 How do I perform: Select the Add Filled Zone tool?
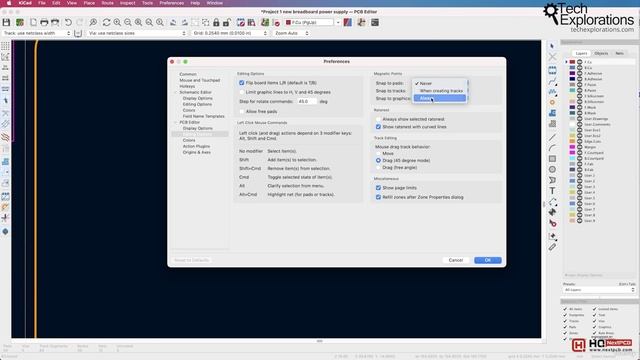click(x=552, y=113)
